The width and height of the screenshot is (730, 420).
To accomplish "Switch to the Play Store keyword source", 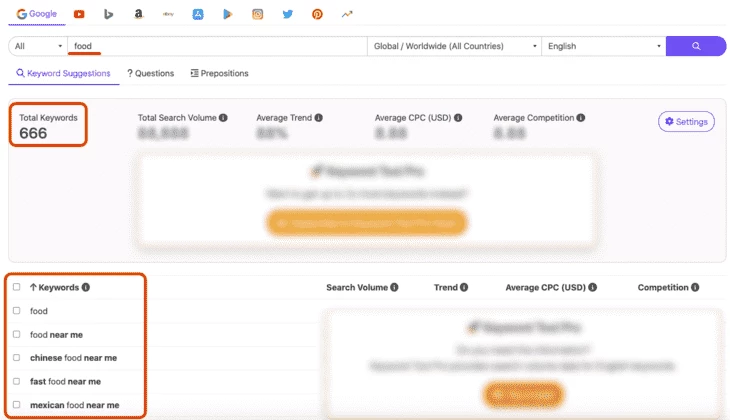I will (x=228, y=14).
